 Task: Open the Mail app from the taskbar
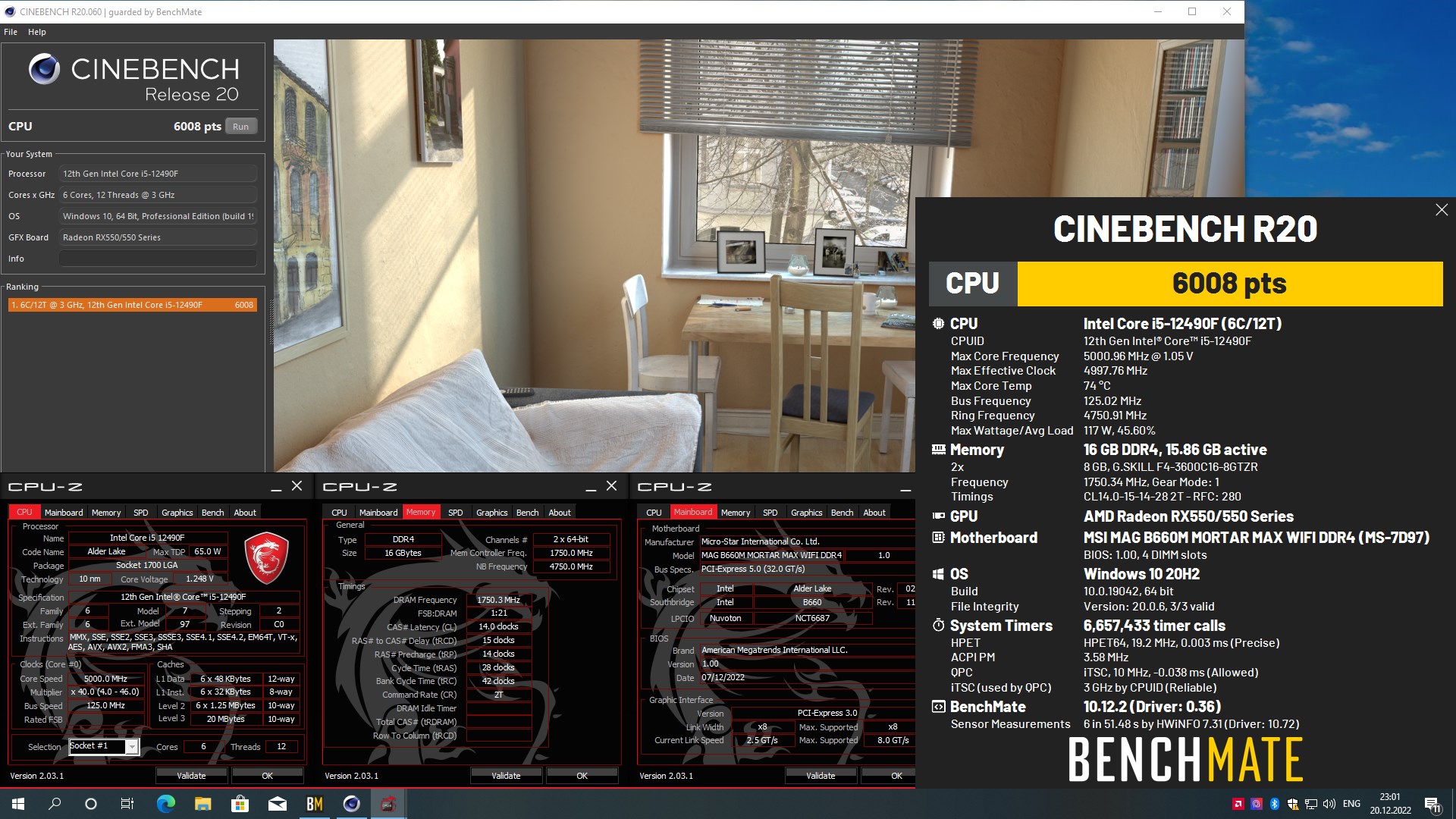pyautogui.click(x=277, y=804)
